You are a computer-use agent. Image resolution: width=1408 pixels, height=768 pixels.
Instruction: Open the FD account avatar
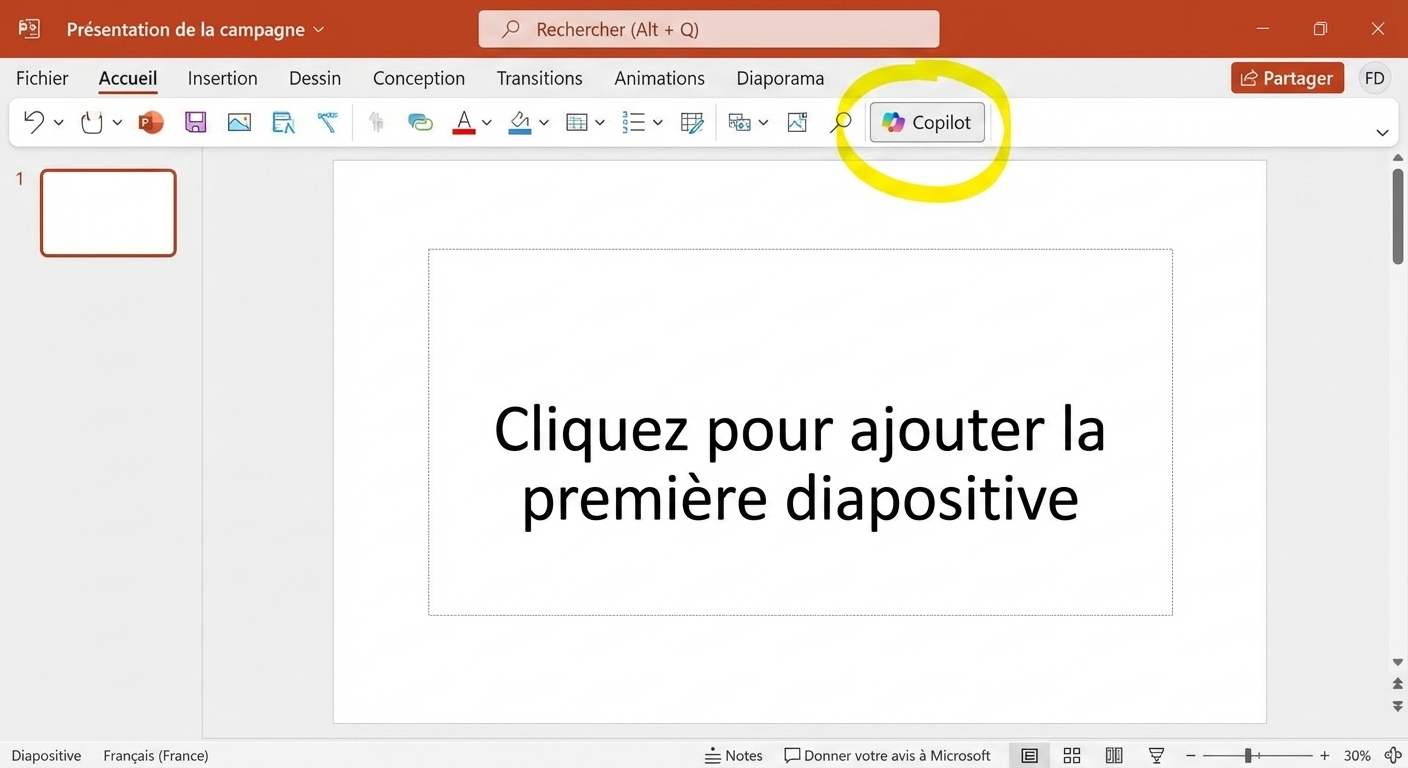pos(1375,78)
